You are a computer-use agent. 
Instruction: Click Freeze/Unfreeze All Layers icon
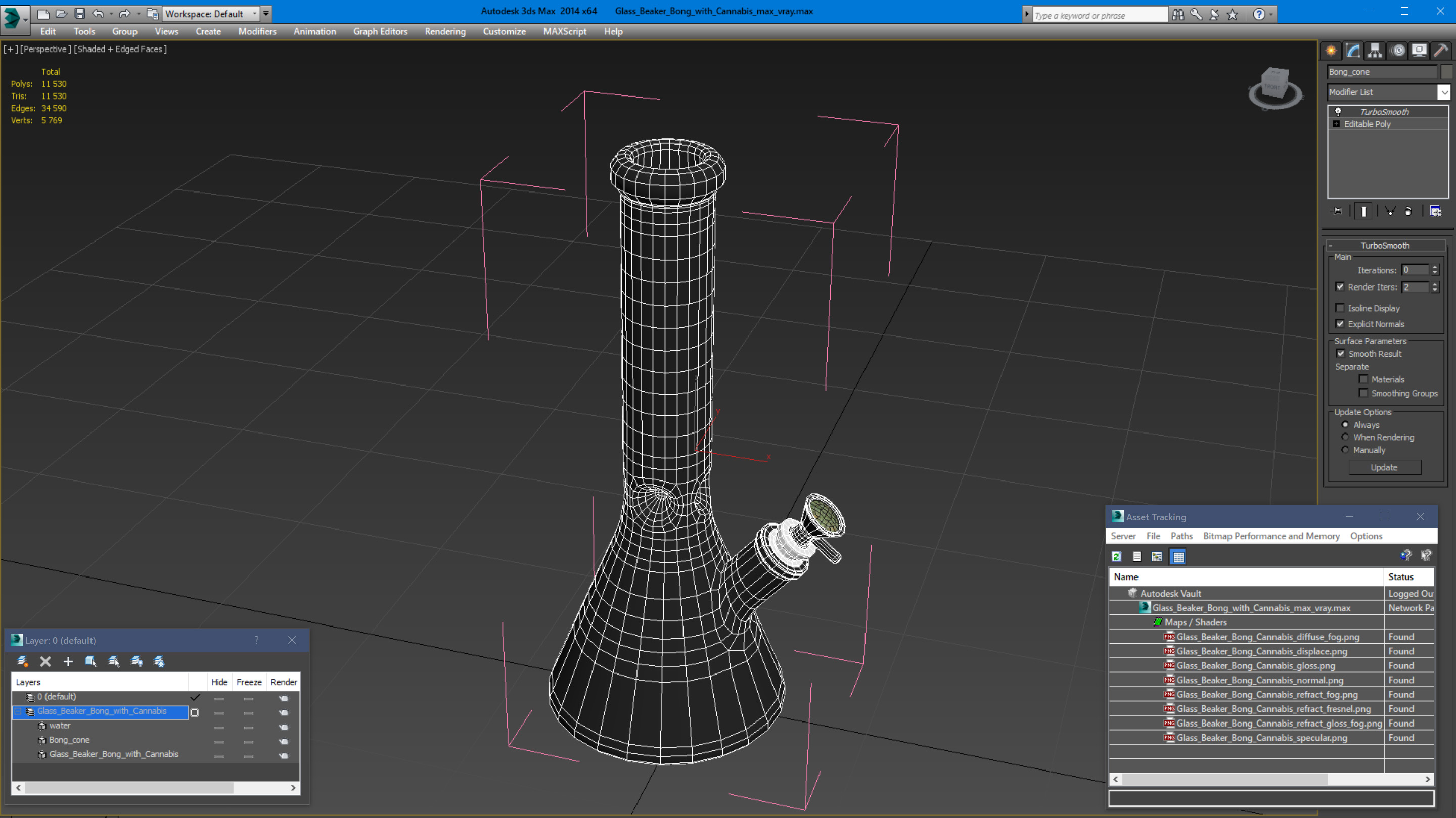(x=159, y=661)
